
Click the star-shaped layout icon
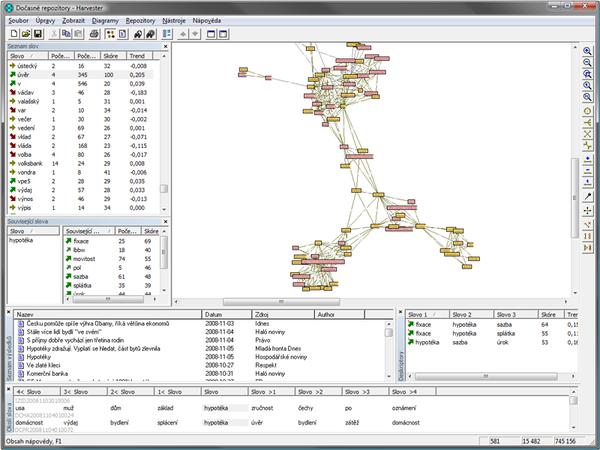click(x=587, y=145)
